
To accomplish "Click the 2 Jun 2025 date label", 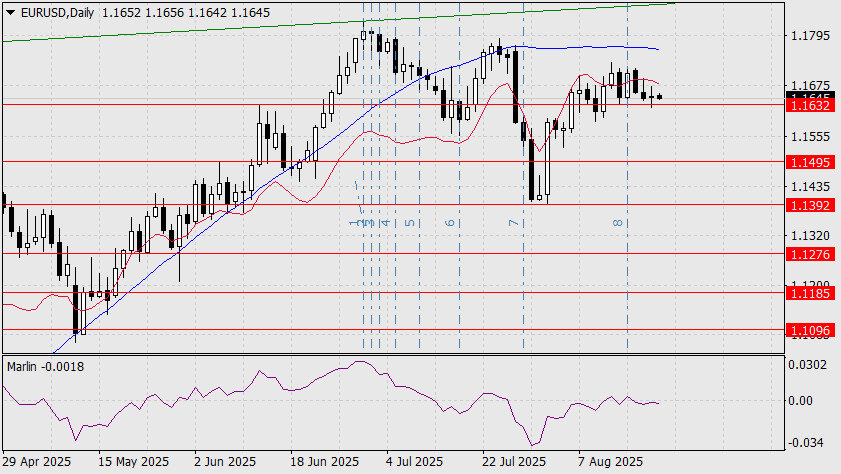I will click(225, 462).
